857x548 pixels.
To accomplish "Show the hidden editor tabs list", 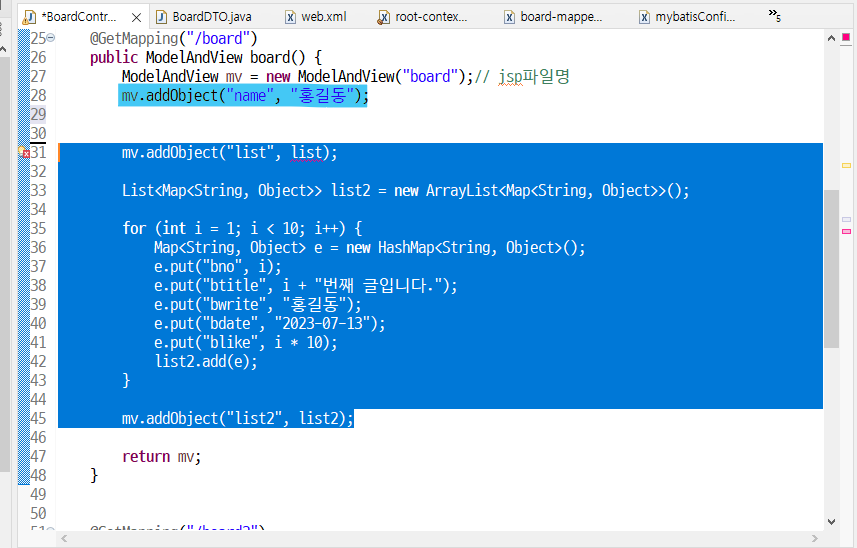I will (x=774, y=15).
